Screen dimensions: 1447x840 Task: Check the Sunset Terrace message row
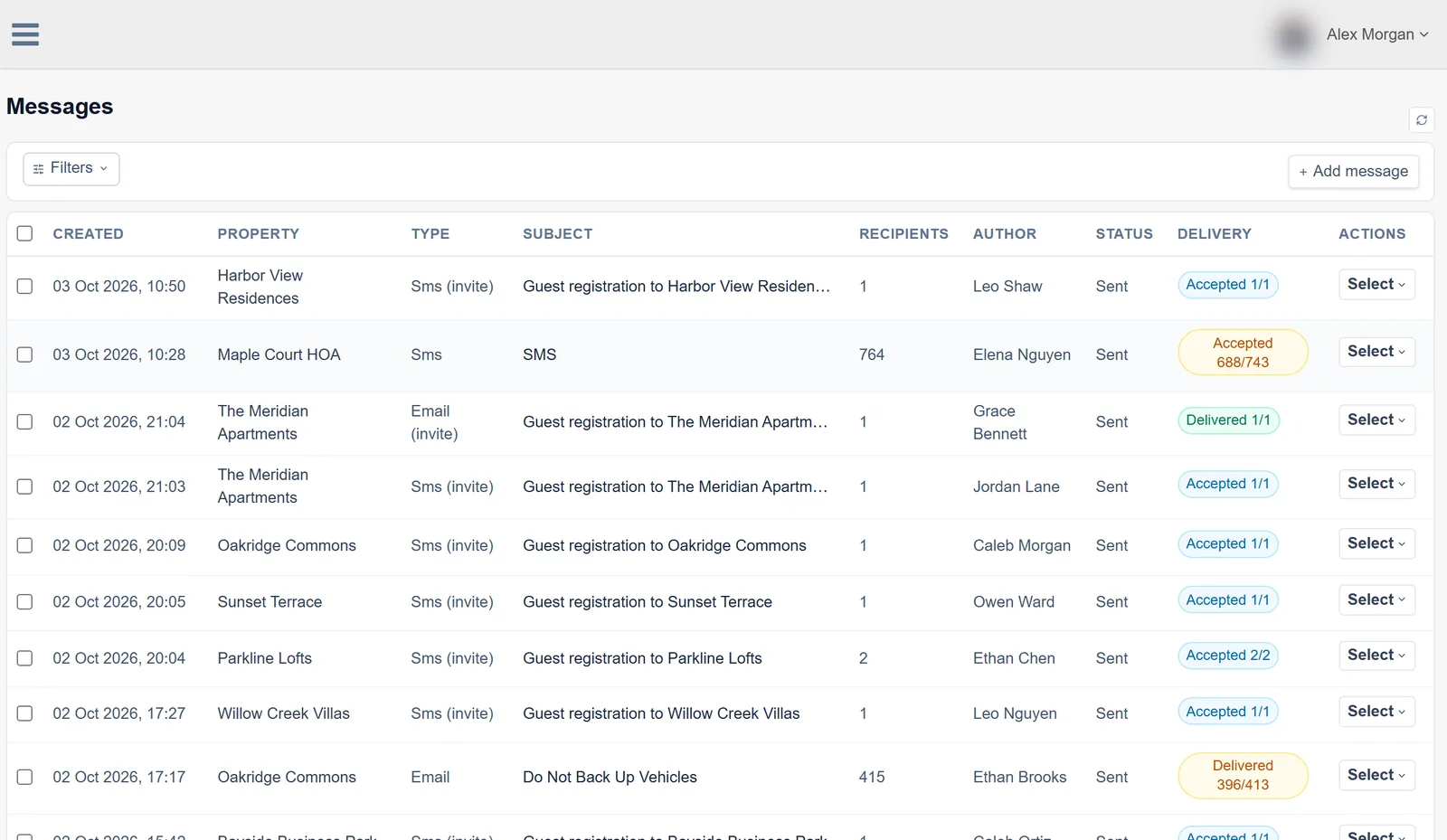tap(24, 601)
